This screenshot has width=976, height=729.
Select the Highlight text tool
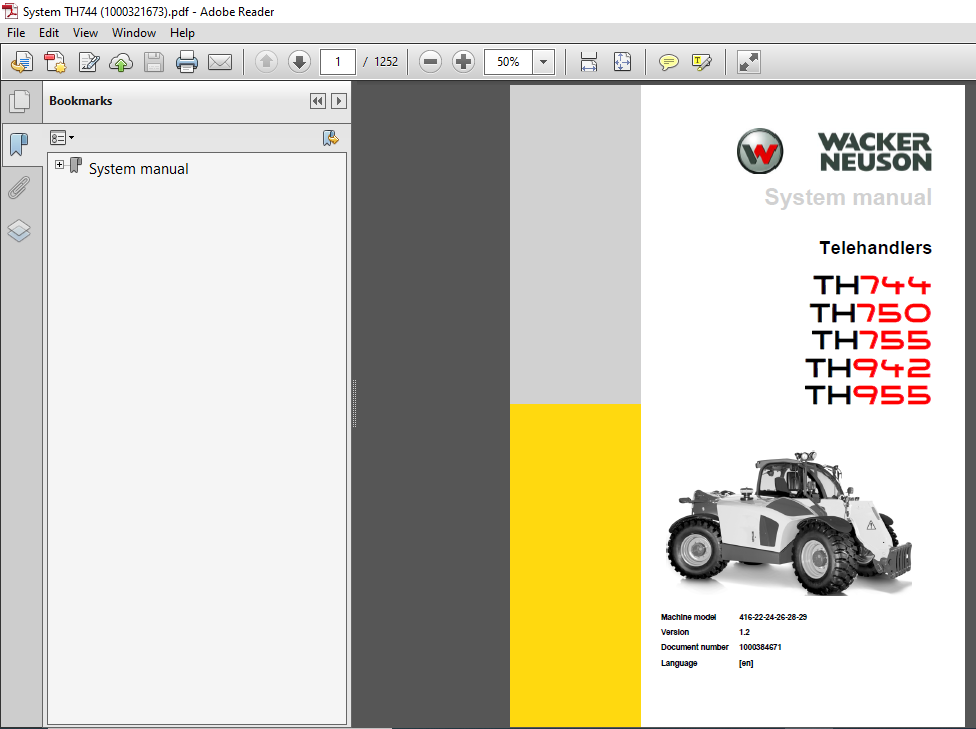tap(702, 62)
